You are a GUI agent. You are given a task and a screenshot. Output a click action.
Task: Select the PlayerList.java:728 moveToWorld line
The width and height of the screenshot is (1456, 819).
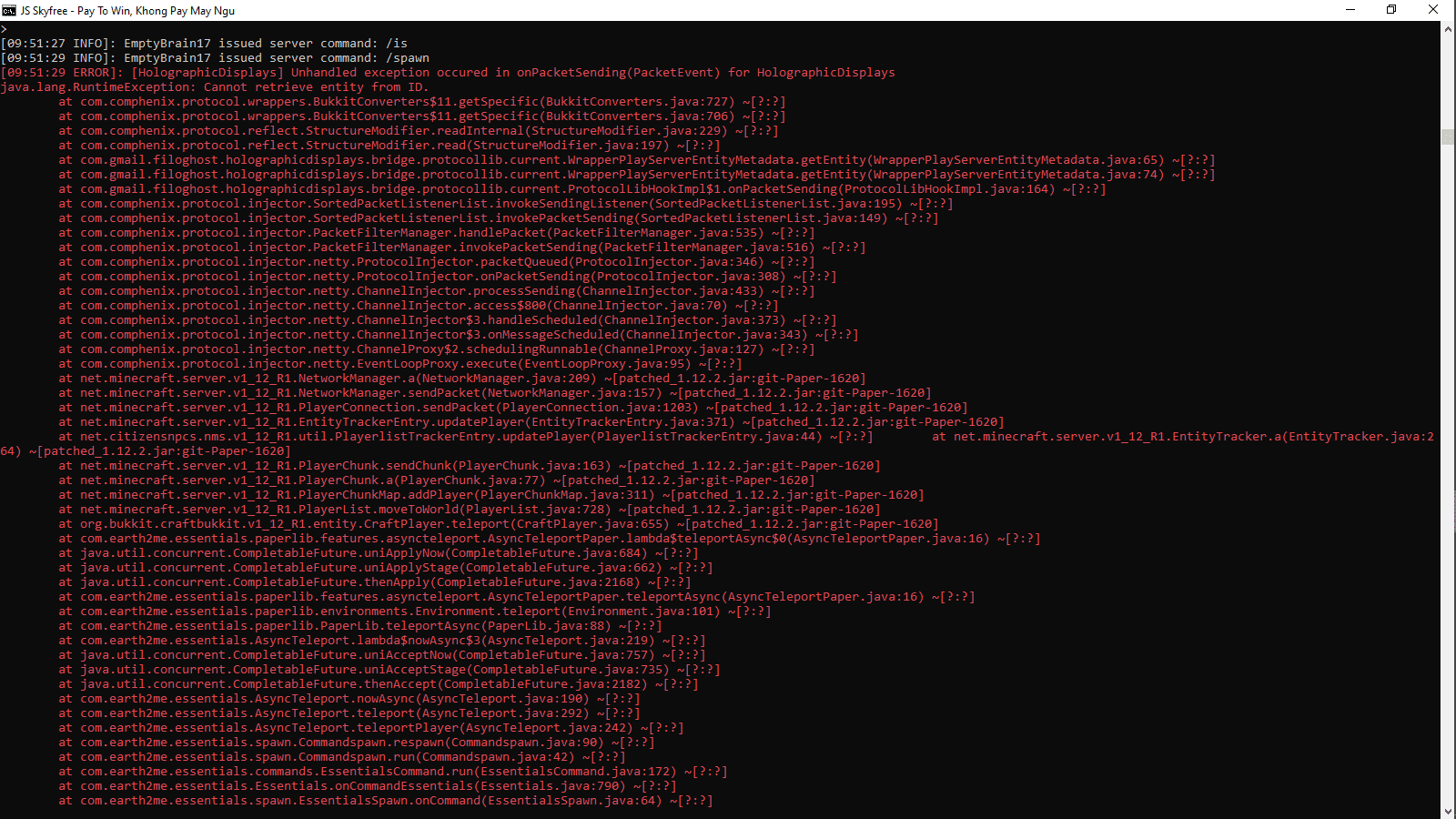tap(470, 510)
